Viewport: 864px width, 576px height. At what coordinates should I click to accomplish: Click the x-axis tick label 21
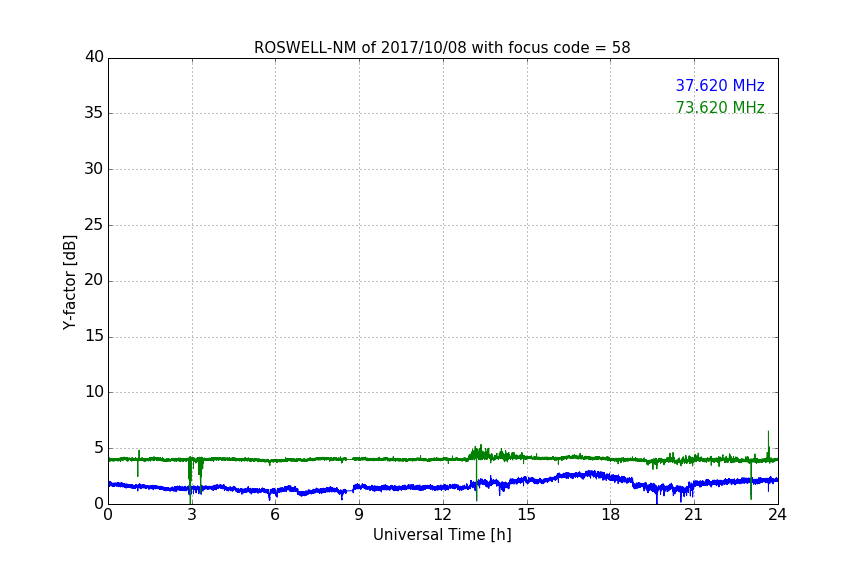click(694, 515)
